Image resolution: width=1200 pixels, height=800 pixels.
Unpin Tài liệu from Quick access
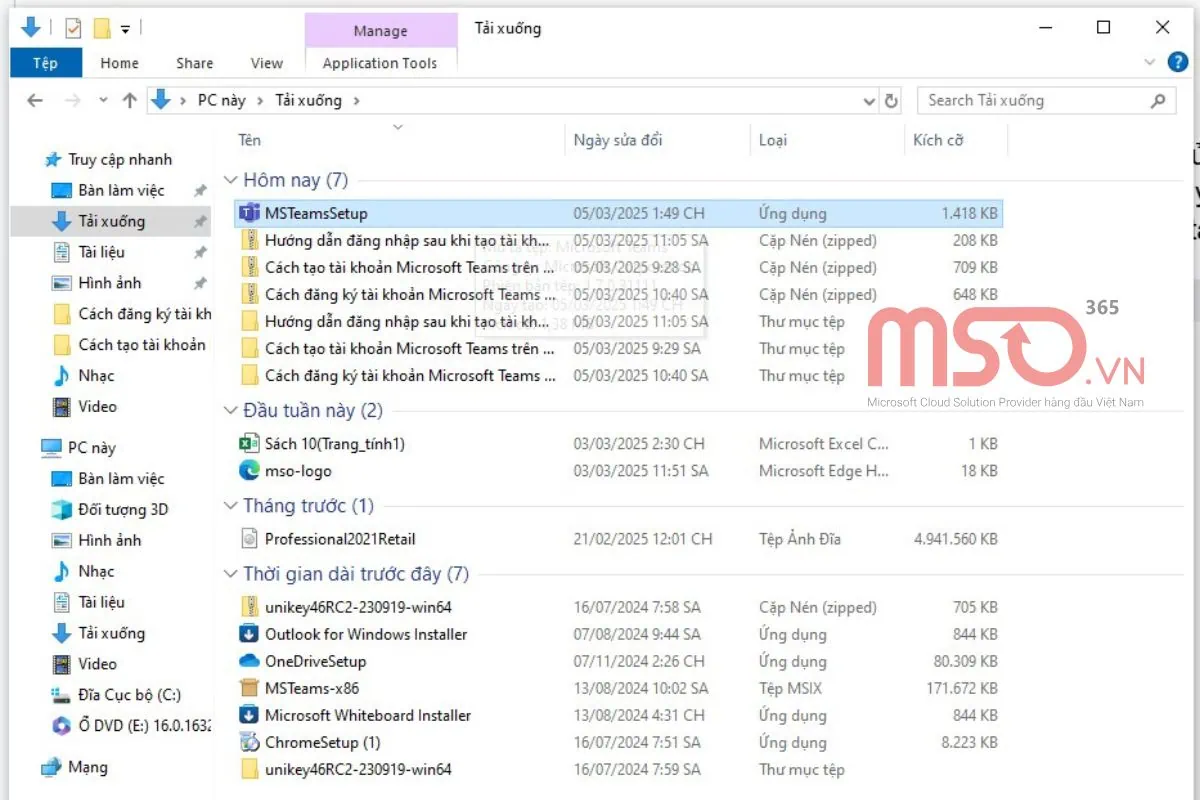click(198, 252)
